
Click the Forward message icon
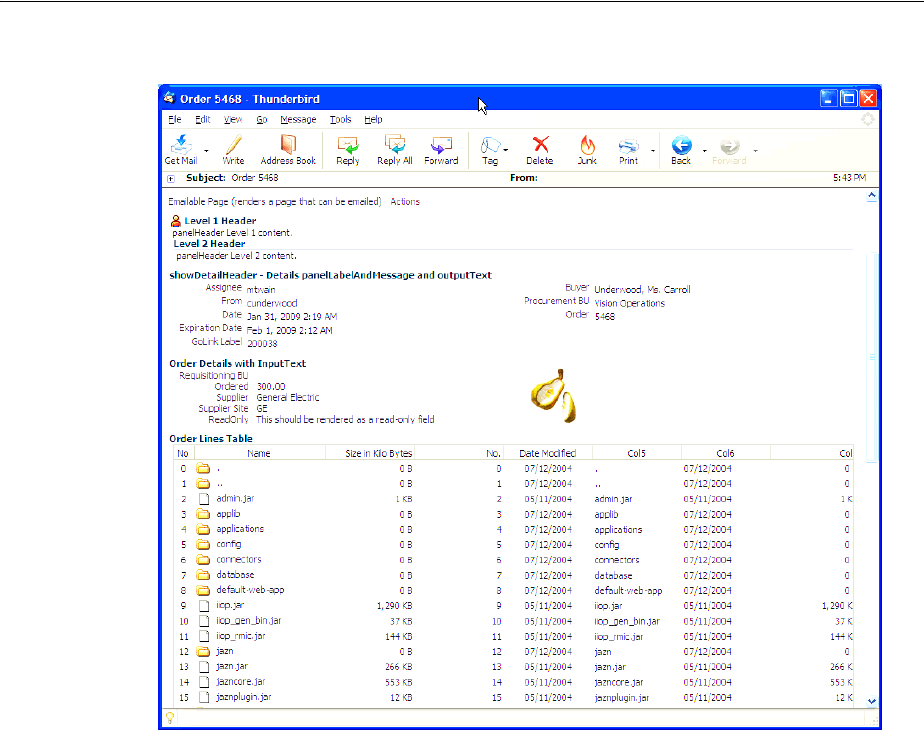(x=441, y=145)
